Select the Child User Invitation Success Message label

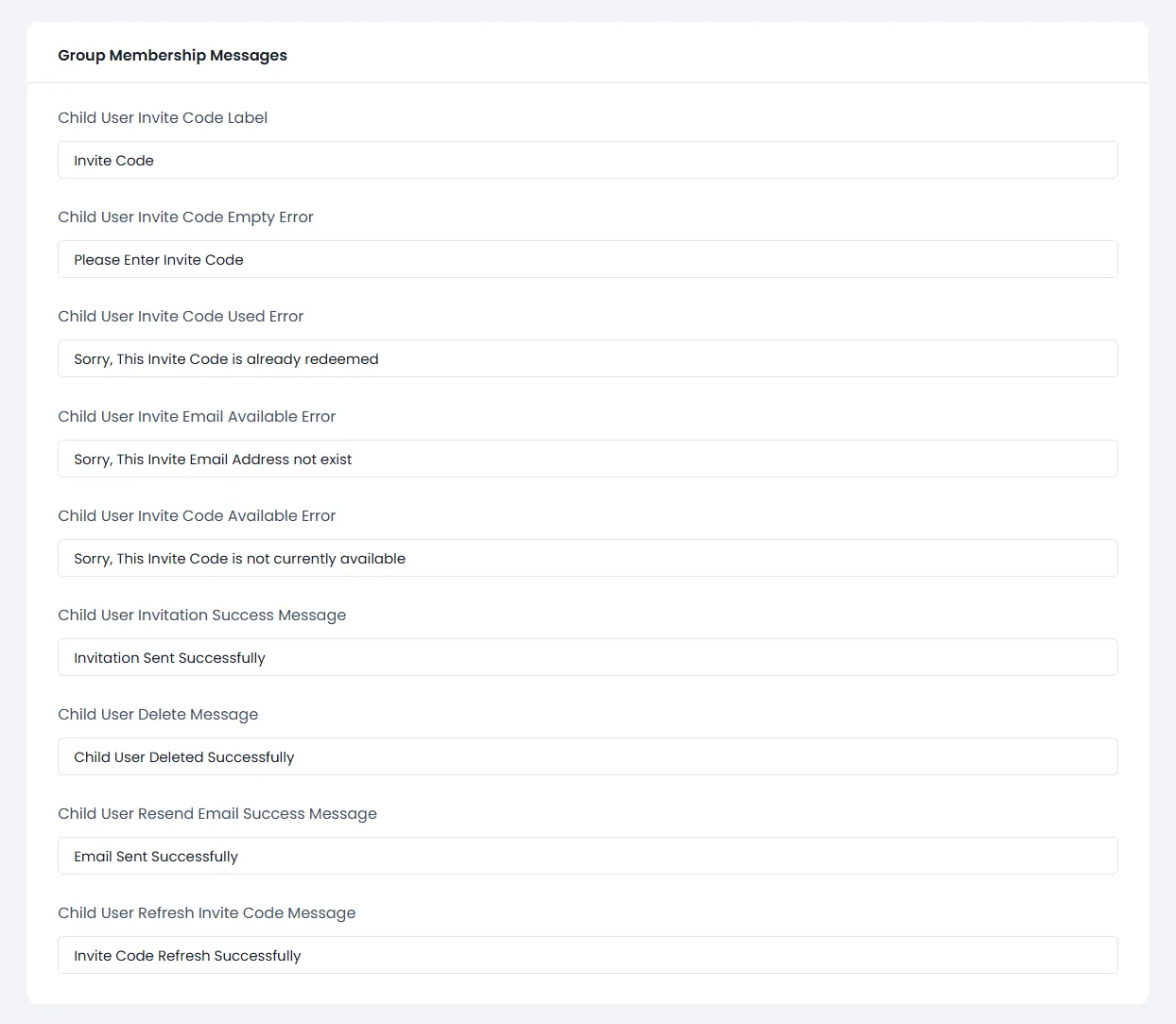pyautogui.click(x=201, y=615)
